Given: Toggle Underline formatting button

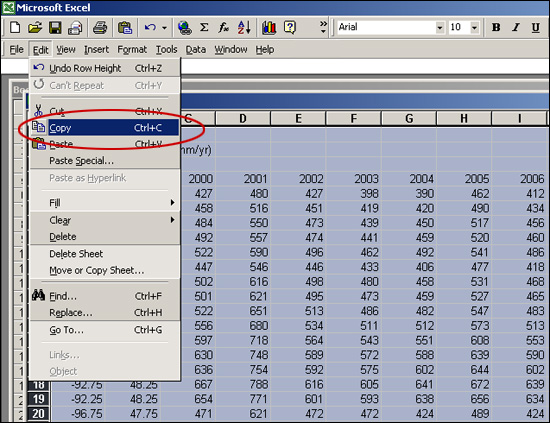Looking at the screenshot, I should click(536, 27).
